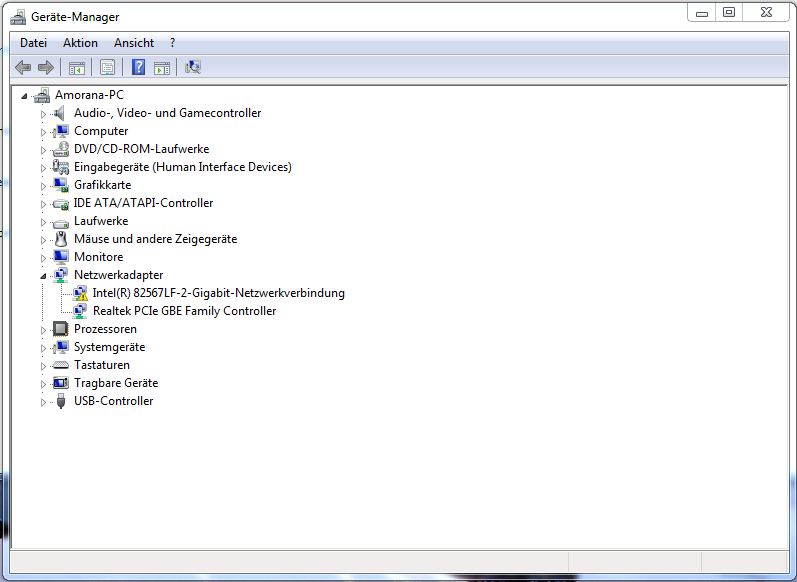Expand Audio-, Video- und Gamecontroller node

point(43,114)
